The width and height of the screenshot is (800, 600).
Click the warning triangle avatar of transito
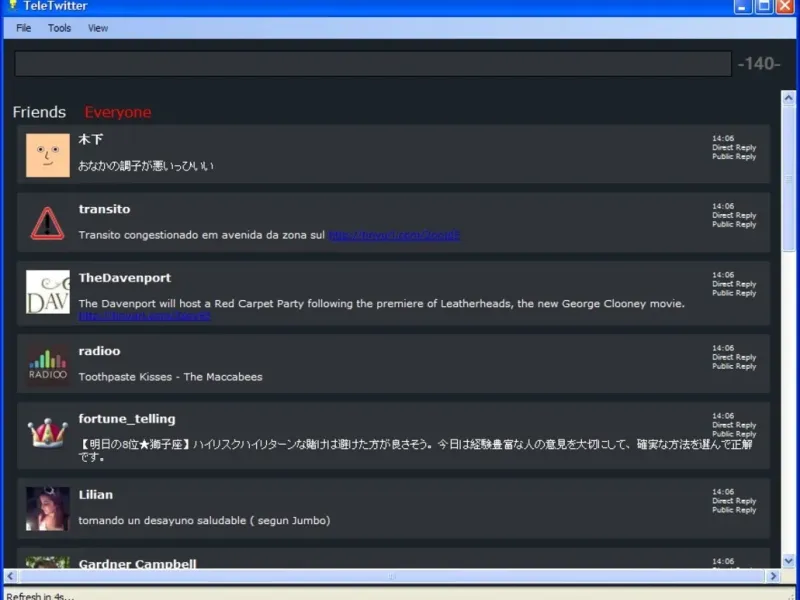48,223
